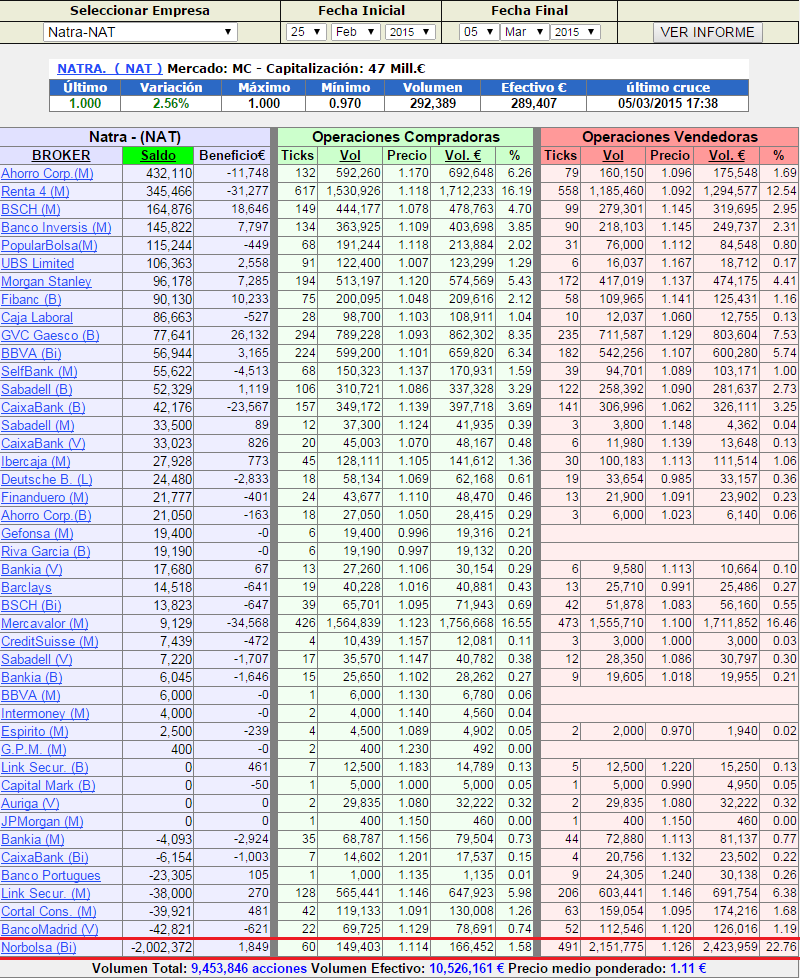Open the SelfBank (M) broker link
This screenshot has width=800, height=978.
click(x=39, y=372)
